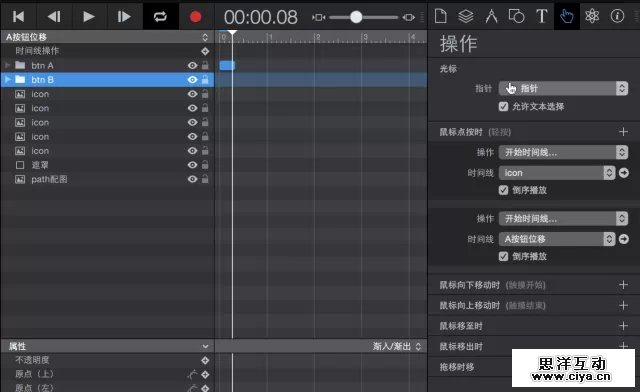
Task: Open the 渐入/渐出 easing dropdown
Action: tap(397, 347)
